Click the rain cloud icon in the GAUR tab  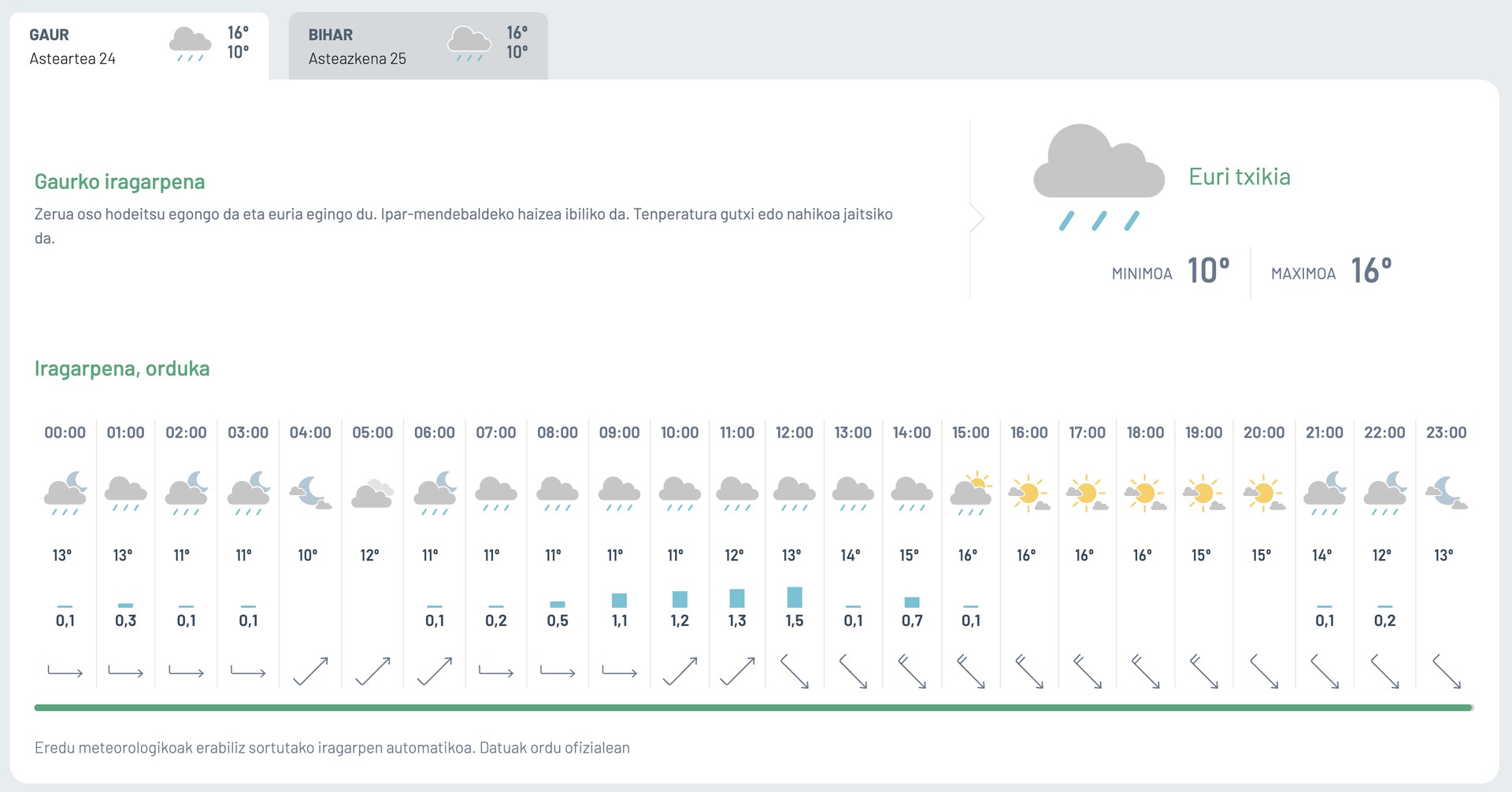pos(191,44)
